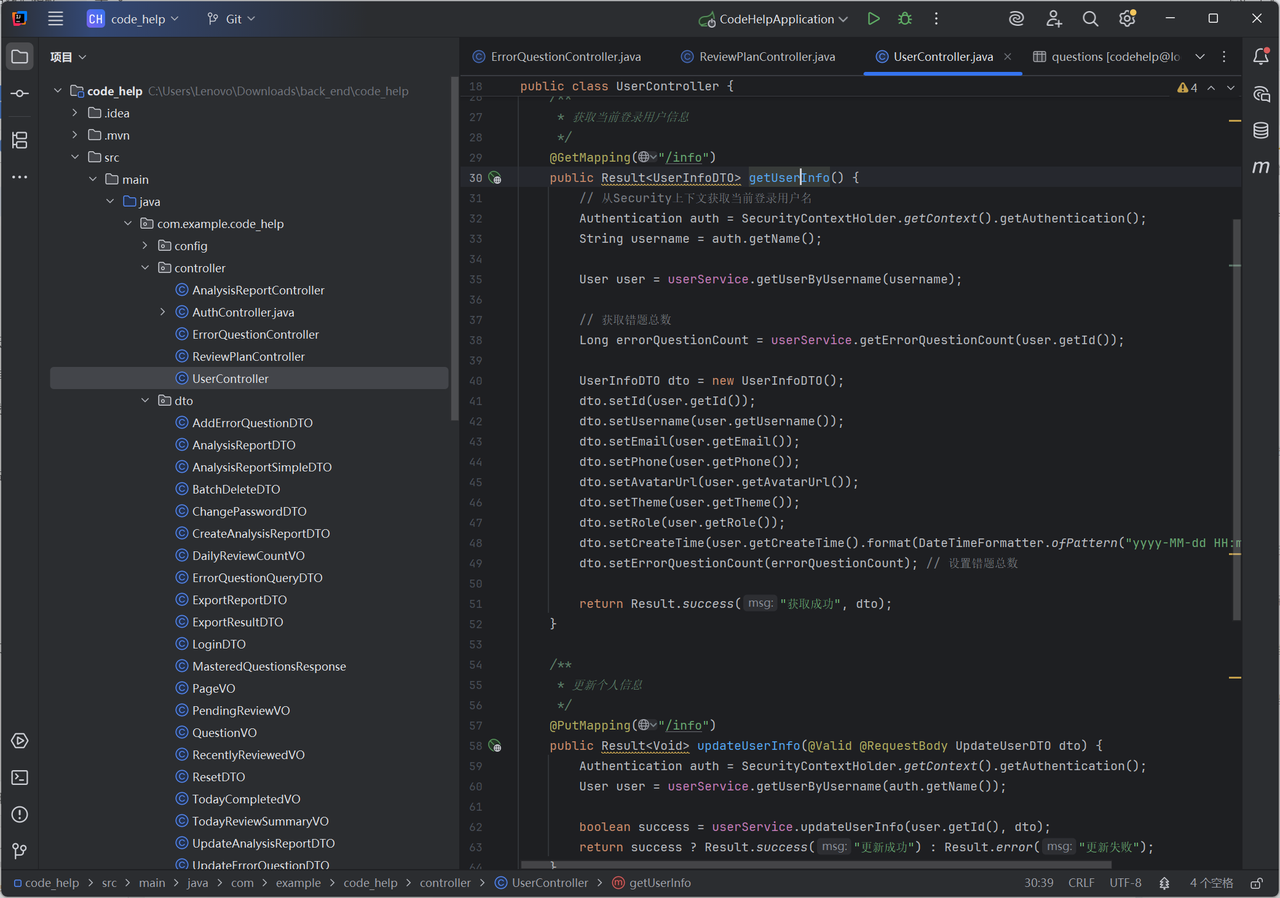Open the 30:39 line column indicator
The height and width of the screenshot is (898, 1280).
1039,883
